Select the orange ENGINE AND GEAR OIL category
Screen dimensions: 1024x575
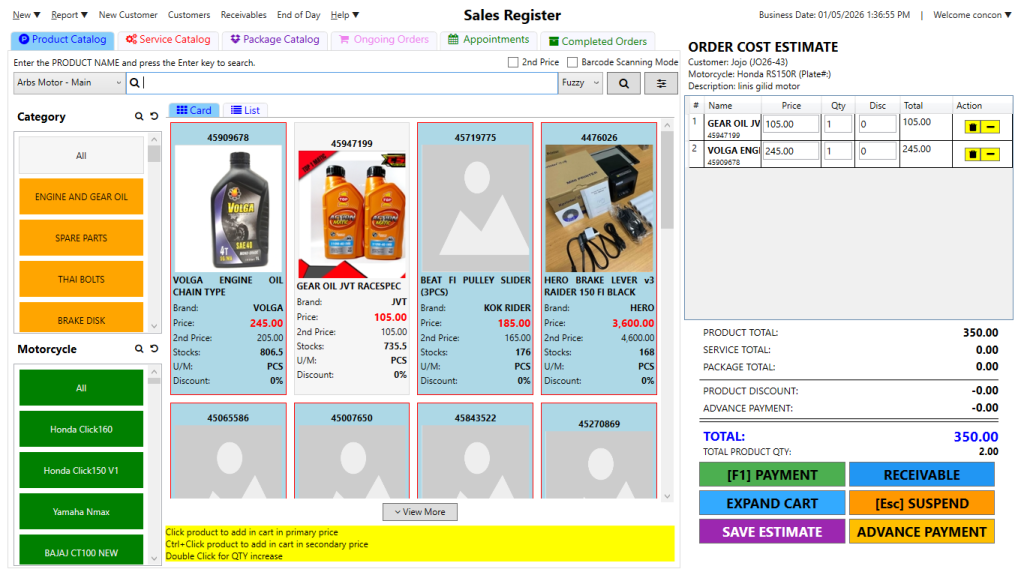(x=81, y=197)
